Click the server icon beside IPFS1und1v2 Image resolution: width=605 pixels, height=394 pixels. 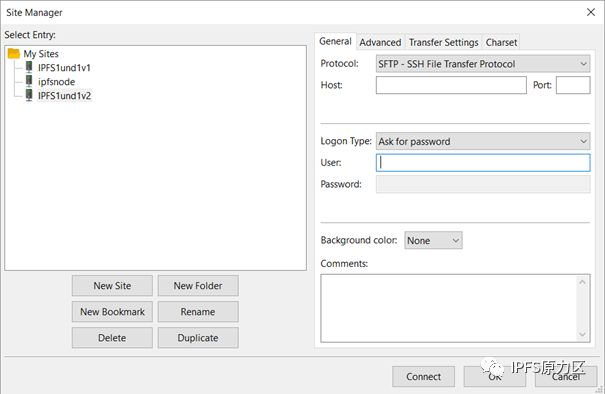coord(29,95)
